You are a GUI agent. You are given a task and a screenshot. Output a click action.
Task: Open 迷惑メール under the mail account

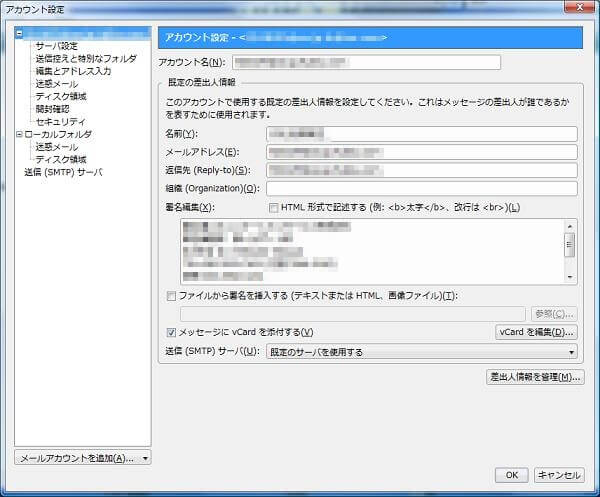click(57, 84)
